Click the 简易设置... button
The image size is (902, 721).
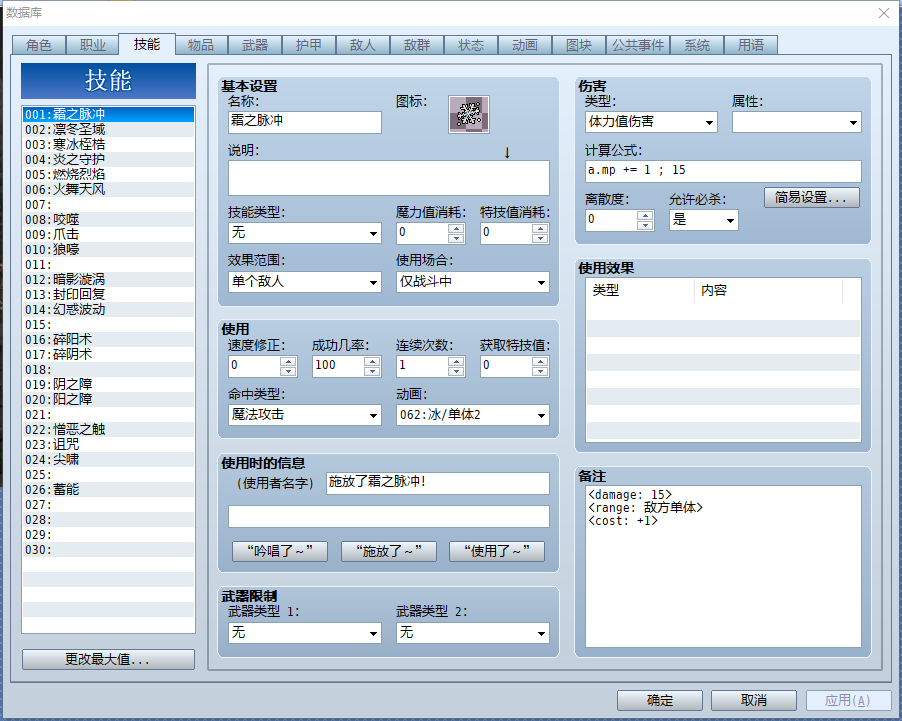click(812, 197)
